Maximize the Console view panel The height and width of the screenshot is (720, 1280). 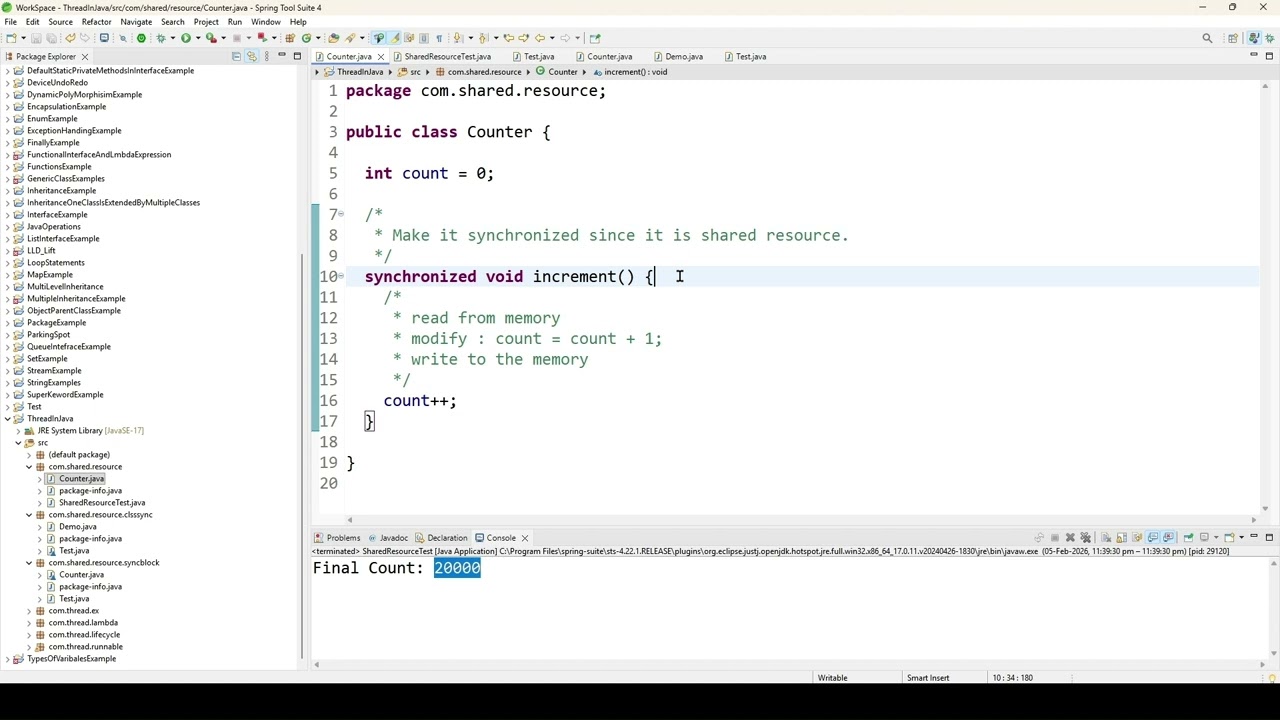click(x=1270, y=538)
